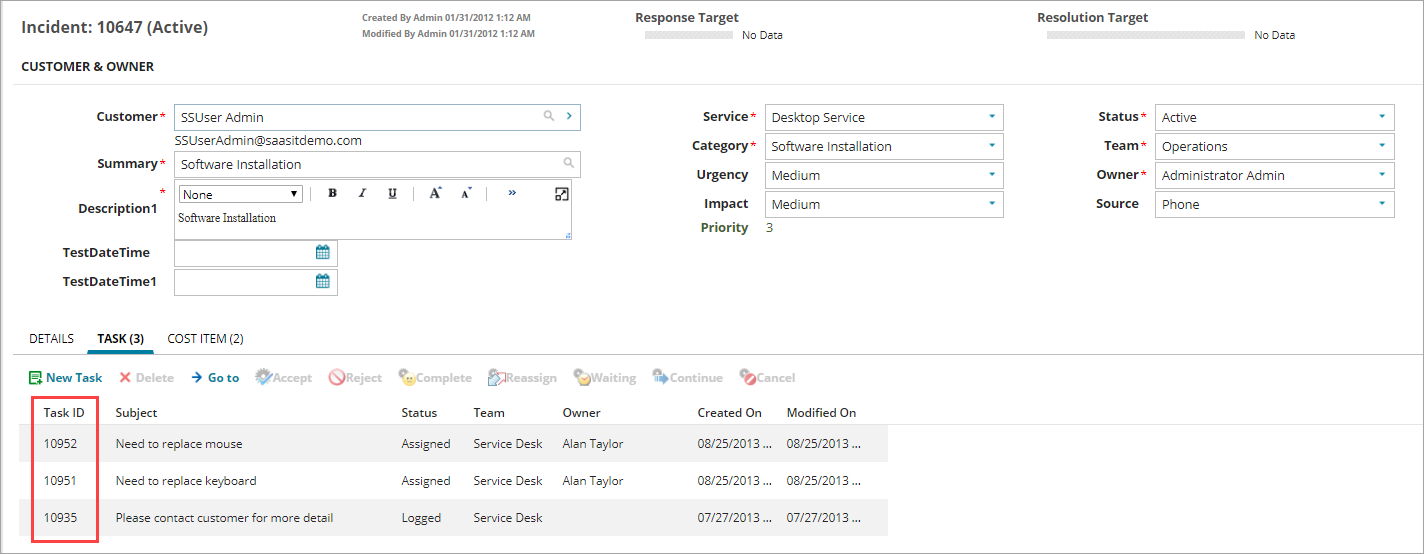Show more editor tools via double chevron
This screenshot has width=1424, height=554.
pos(512,193)
